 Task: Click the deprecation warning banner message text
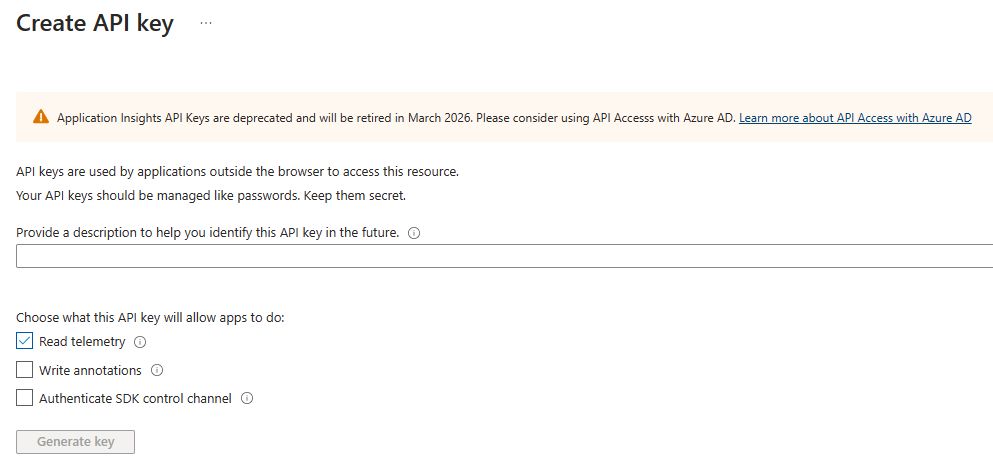396,118
